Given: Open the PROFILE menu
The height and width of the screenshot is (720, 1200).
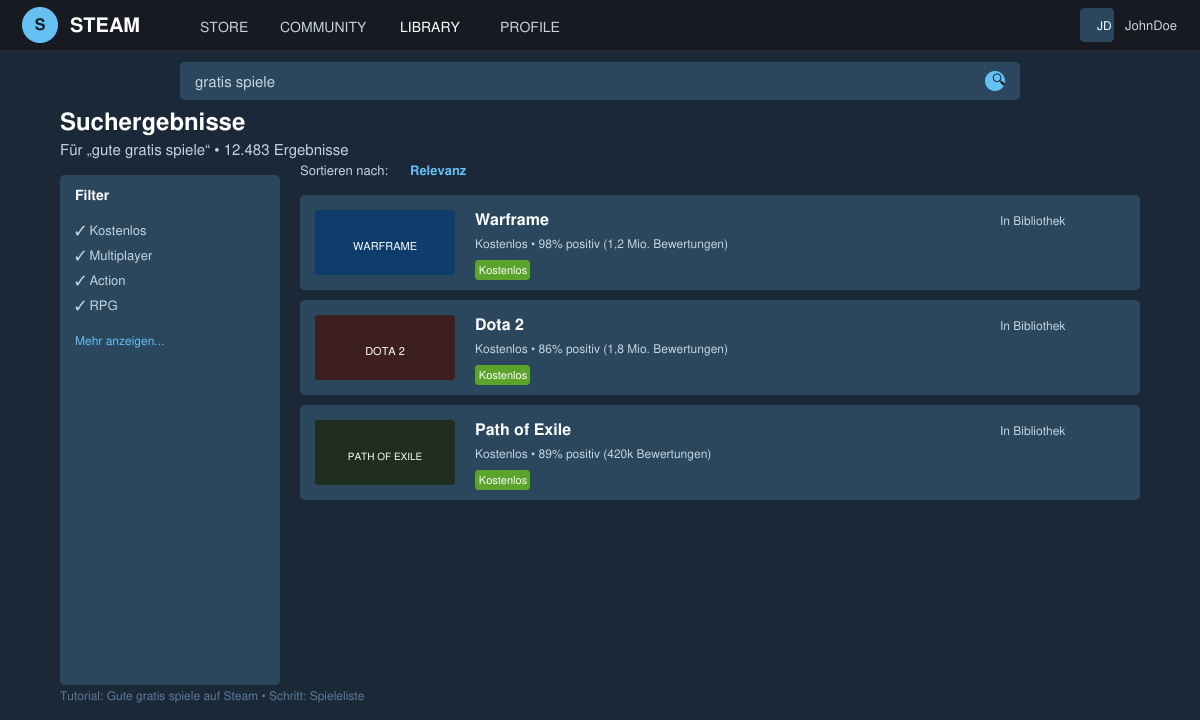Looking at the screenshot, I should click(x=530, y=27).
